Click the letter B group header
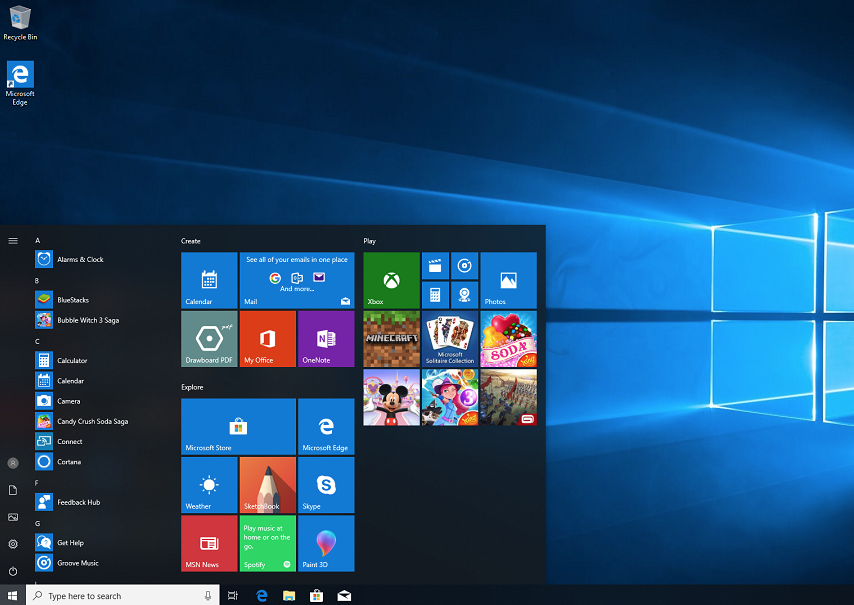This screenshot has height=605, width=854. pyautogui.click(x=37, y=280)
